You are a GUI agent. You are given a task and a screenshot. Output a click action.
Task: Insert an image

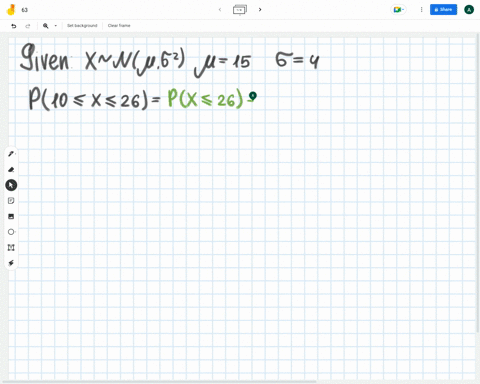point(11,216)
